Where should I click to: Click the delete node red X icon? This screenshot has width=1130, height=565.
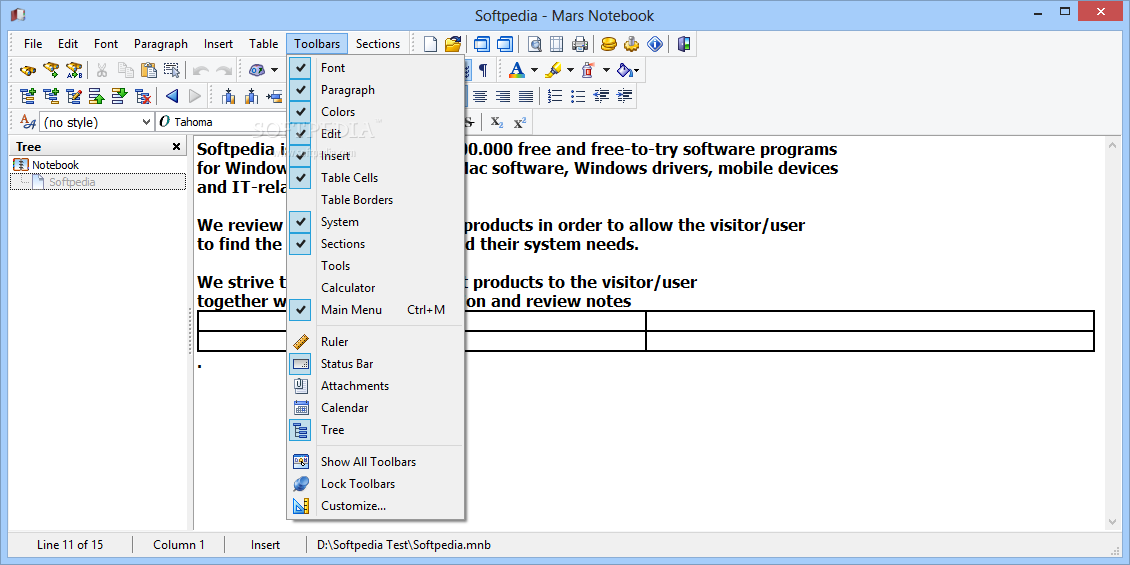(x=143, y=96)
